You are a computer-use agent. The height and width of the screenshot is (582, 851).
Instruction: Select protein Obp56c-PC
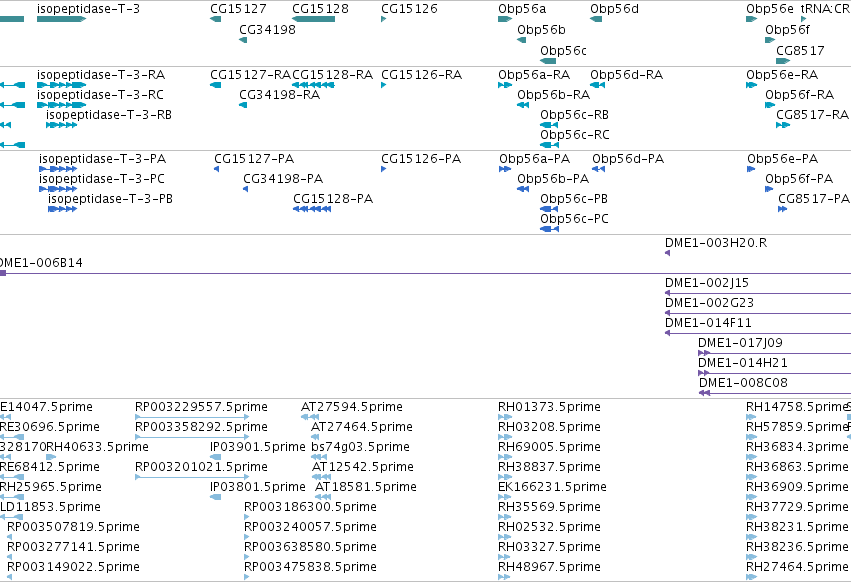(x=574, y=219)
